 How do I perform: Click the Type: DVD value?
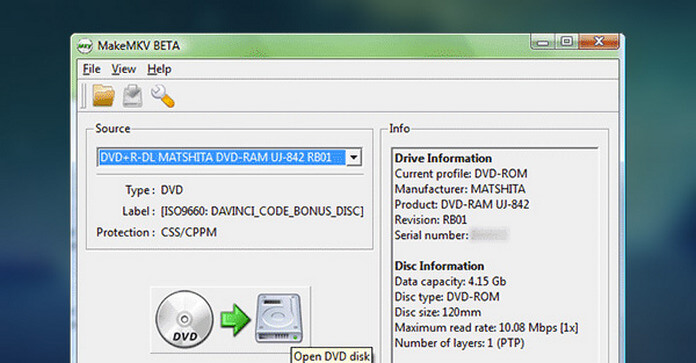tap(172, 190)
